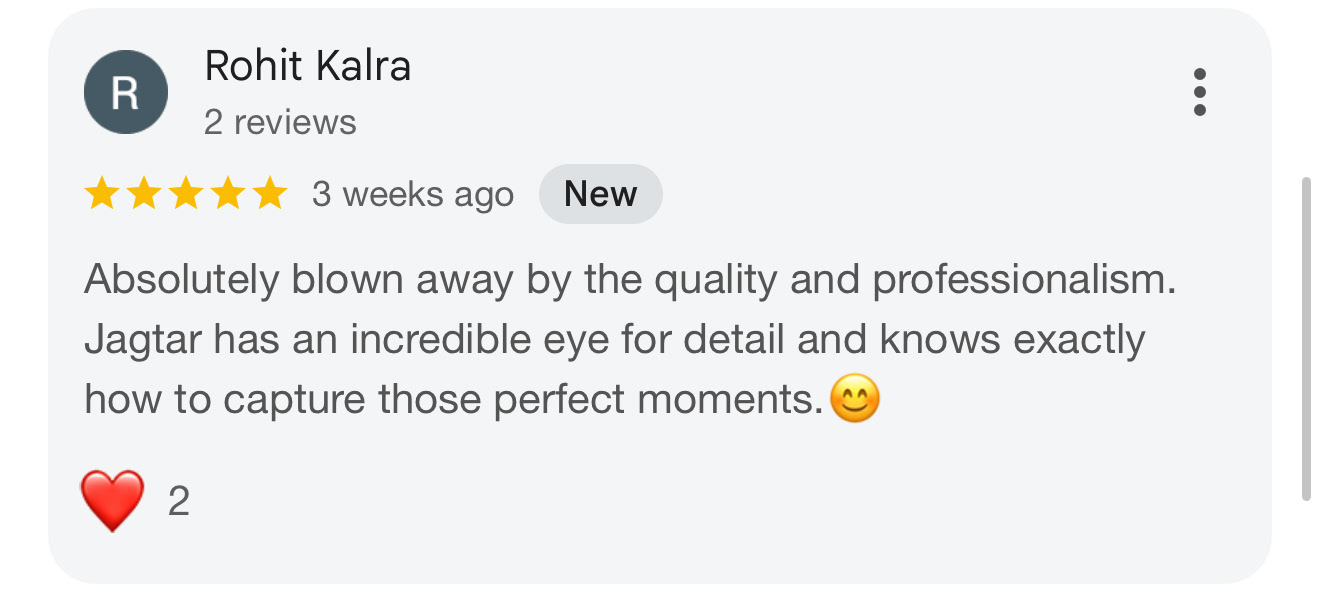Open Rohit Kalra's reviewer profile name
The image size is (1320, 598).
307,67
